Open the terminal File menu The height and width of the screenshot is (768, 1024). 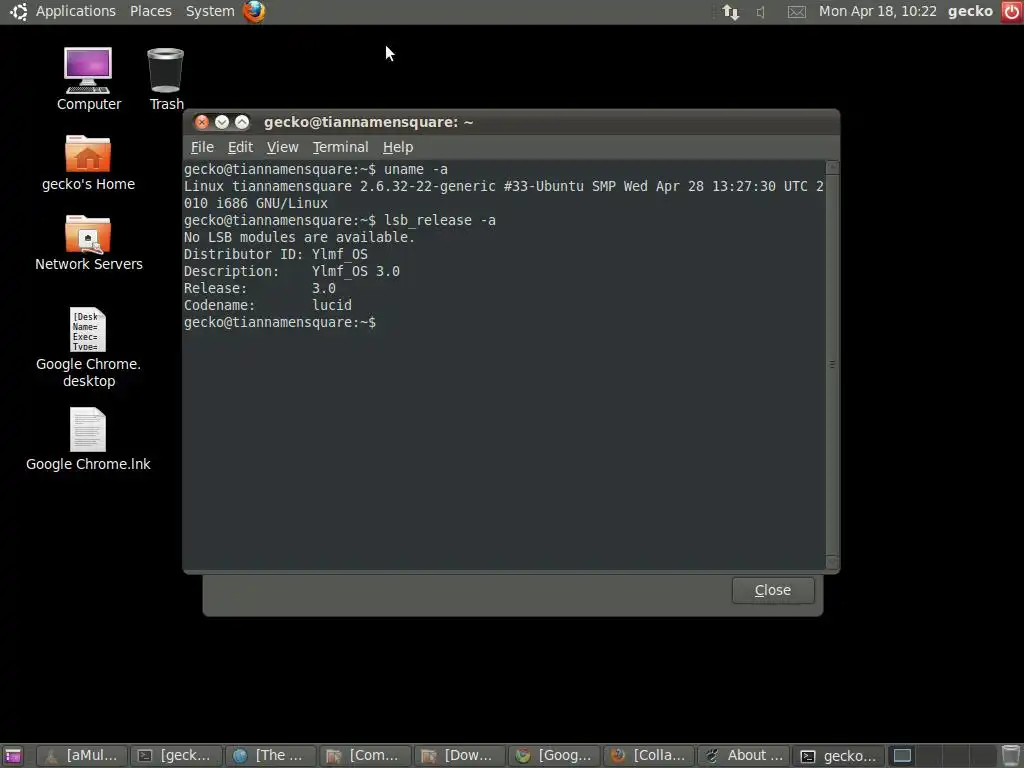coord(202,147)
